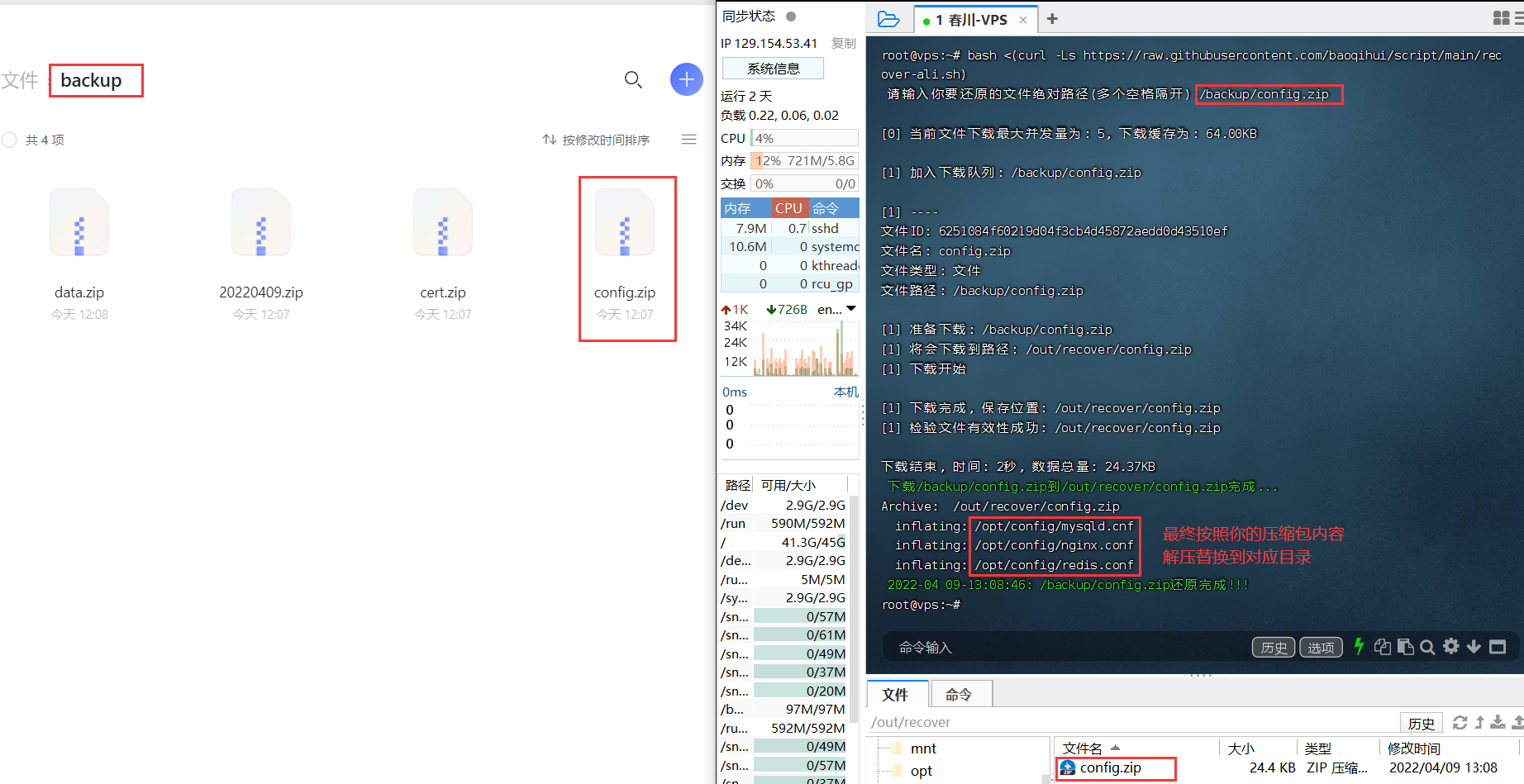Image resolution: width=1524 pixels, height=784 pixels.
Task: Select the /run 590M/592M disk row
Action: [x=783, y=523]
